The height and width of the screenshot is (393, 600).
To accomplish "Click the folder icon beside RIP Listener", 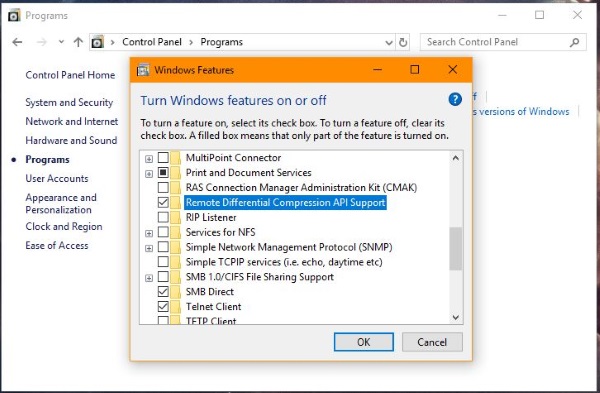I will (x=176, y=217).
